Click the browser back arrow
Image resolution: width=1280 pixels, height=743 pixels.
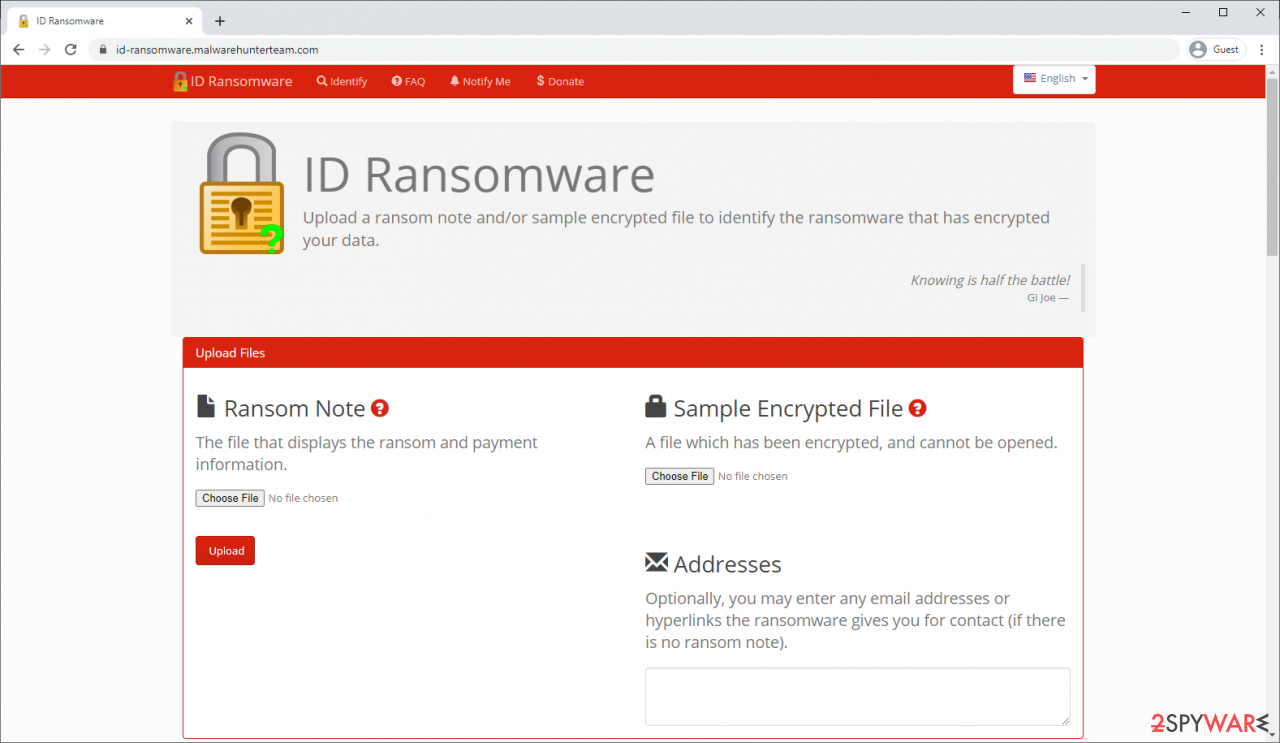(x=18, y=49)
